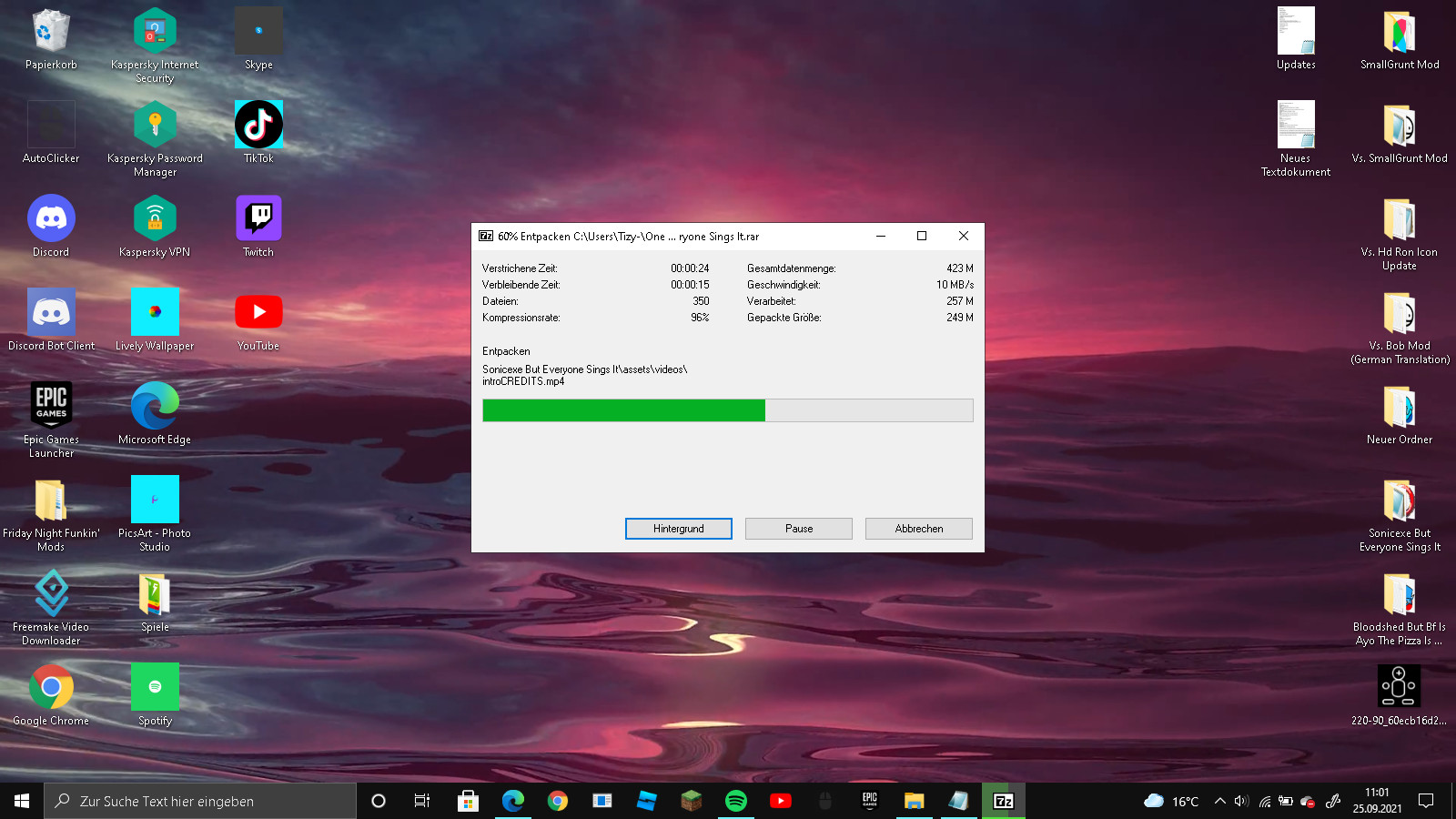Click the taskbar search input field
The width and height of the screenshot is (1456, 819).
coord(200,801)
